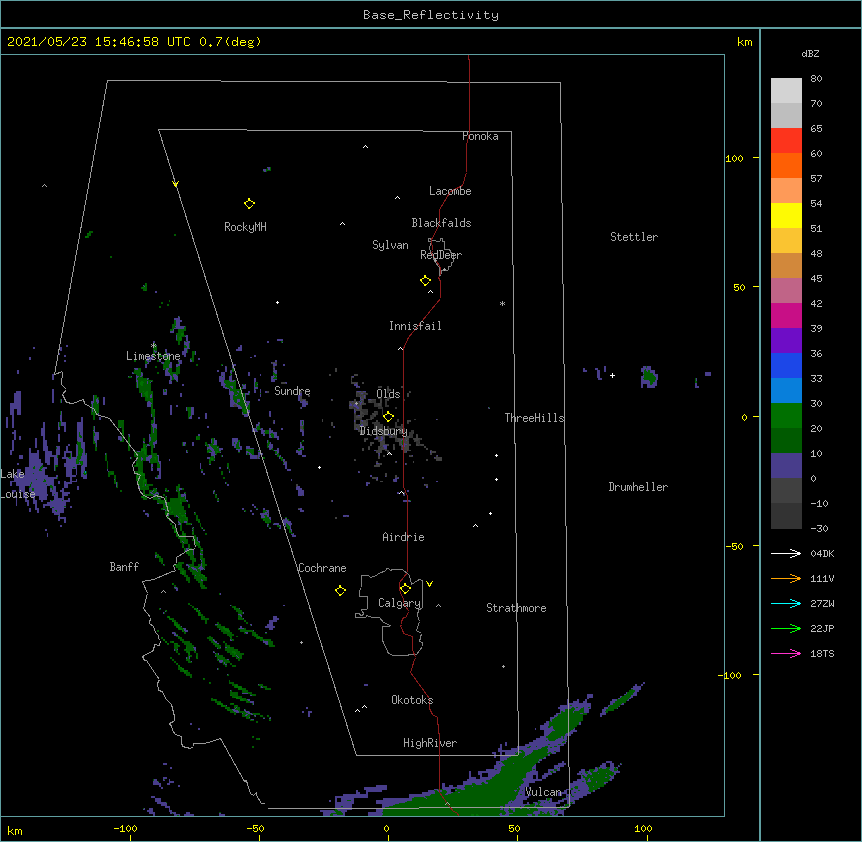Pick the violet 36-39 dBZ swatch

coord(786,341)
